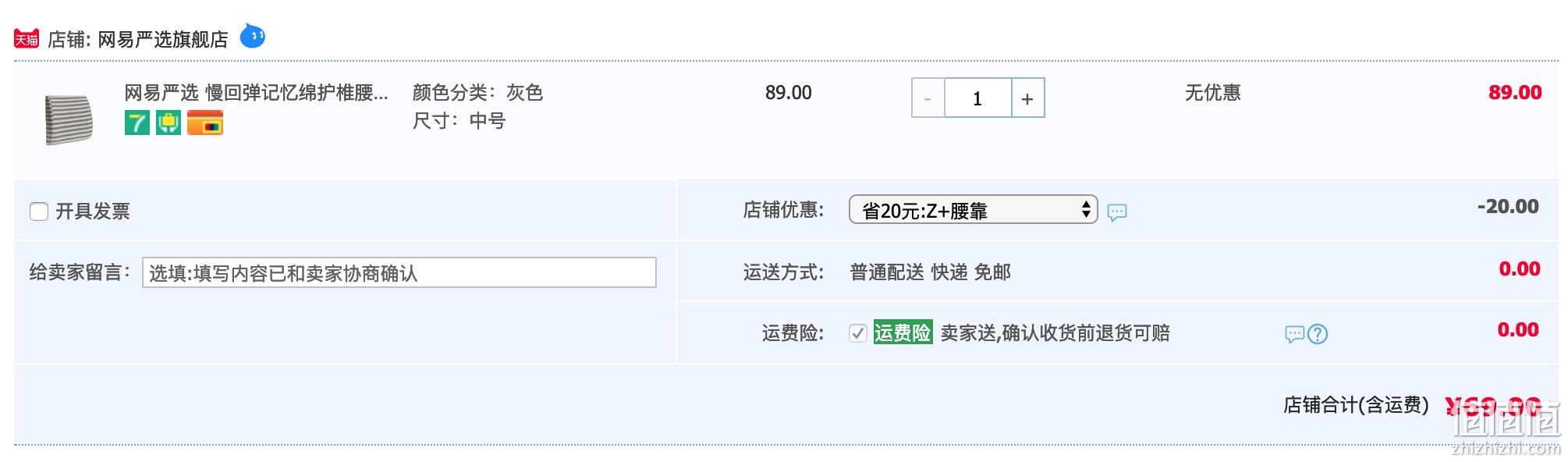
Task: Open chat bubble next to store discount
Action: click(x=1117, y=212)
